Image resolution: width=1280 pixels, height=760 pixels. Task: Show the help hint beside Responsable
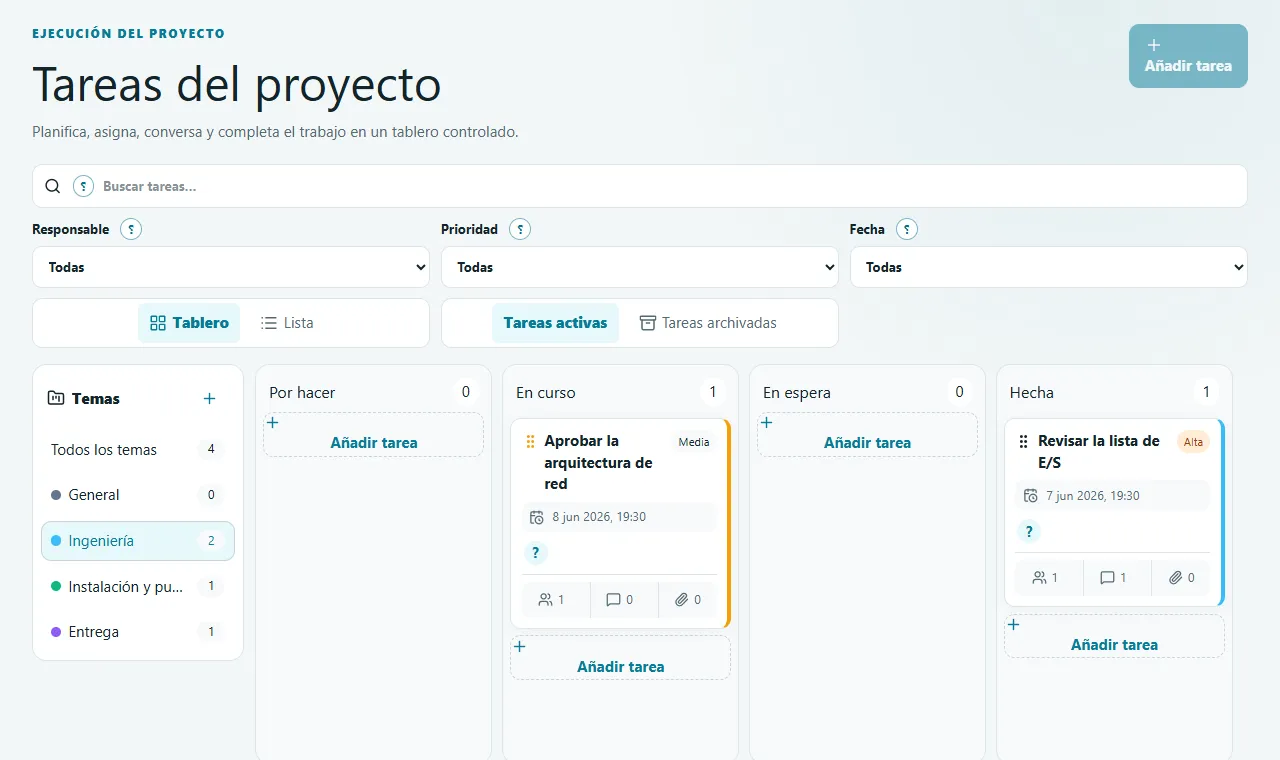coord(131,229)
